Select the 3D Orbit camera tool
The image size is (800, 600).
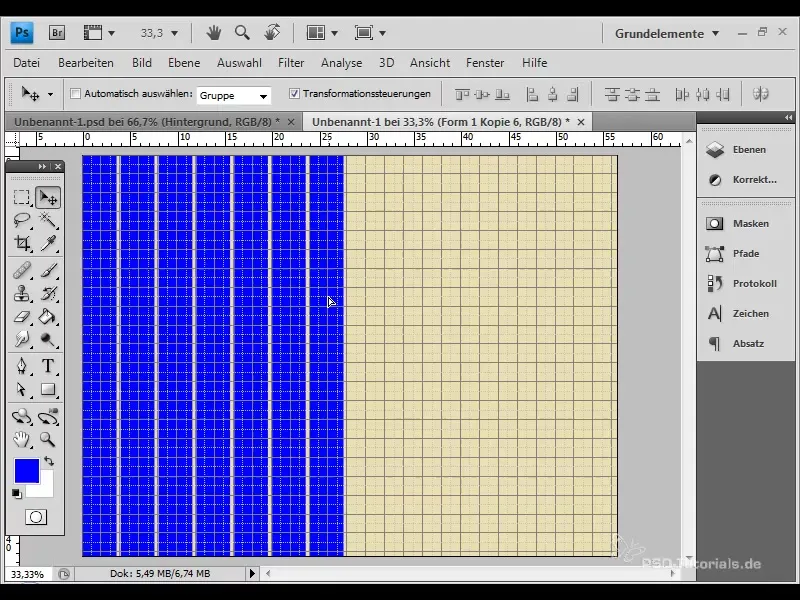tap(48, 417)
